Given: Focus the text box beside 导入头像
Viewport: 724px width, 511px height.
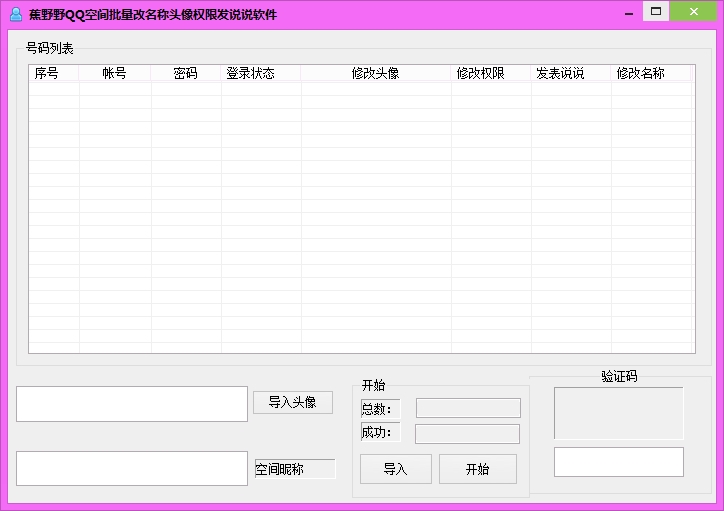Looking at the screenshot, I should tap(131, 404).
